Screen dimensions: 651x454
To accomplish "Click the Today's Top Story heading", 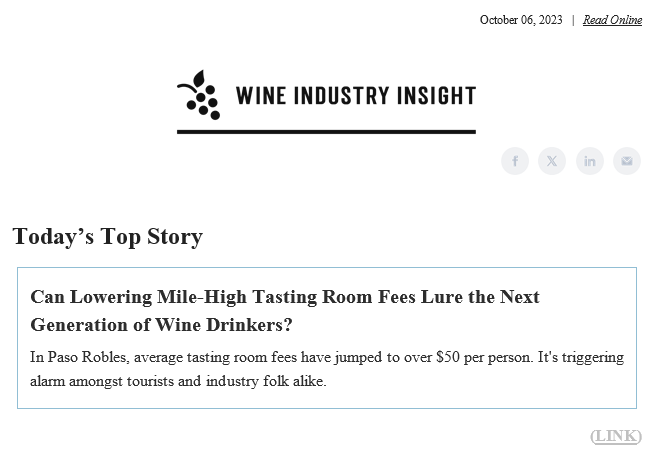I will [108, 237].
